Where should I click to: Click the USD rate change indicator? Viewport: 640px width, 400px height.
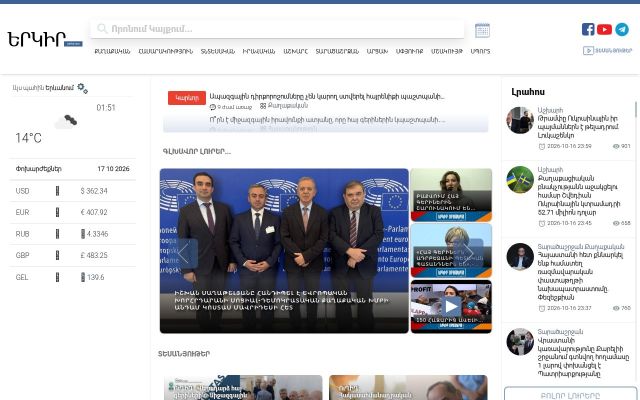[57, 191]
